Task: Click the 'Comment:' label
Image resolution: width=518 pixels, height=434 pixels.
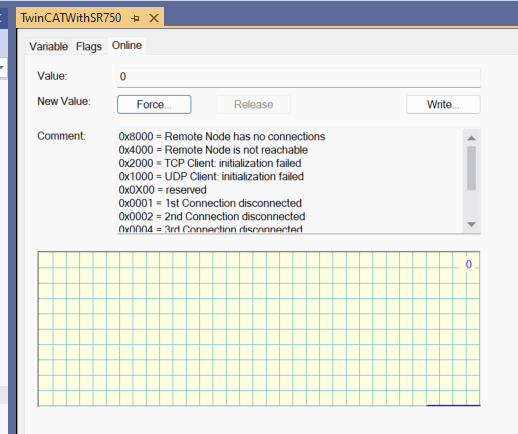Action: tap(61, 136)
